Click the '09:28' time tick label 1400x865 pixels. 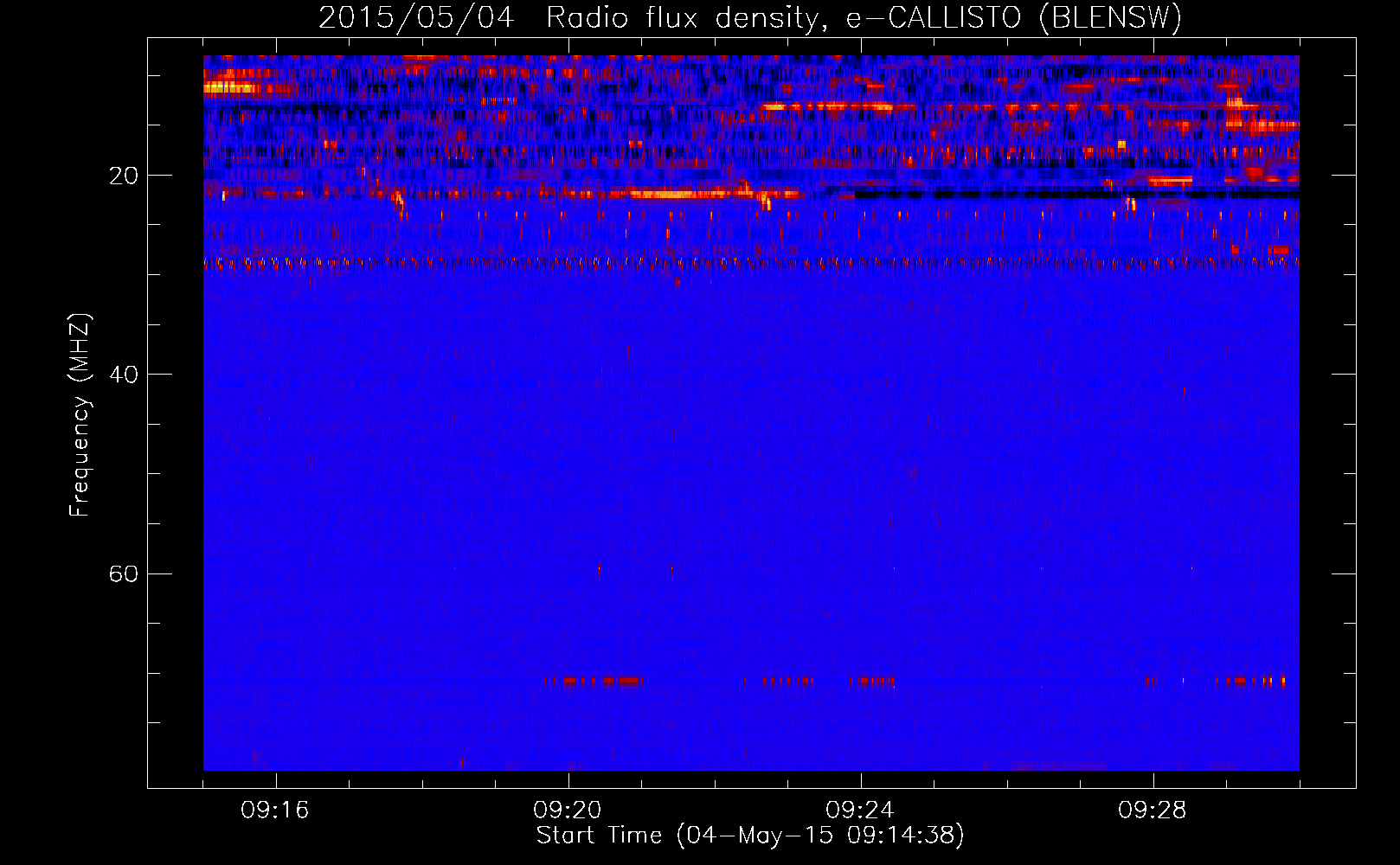[x=1153, y=811]
